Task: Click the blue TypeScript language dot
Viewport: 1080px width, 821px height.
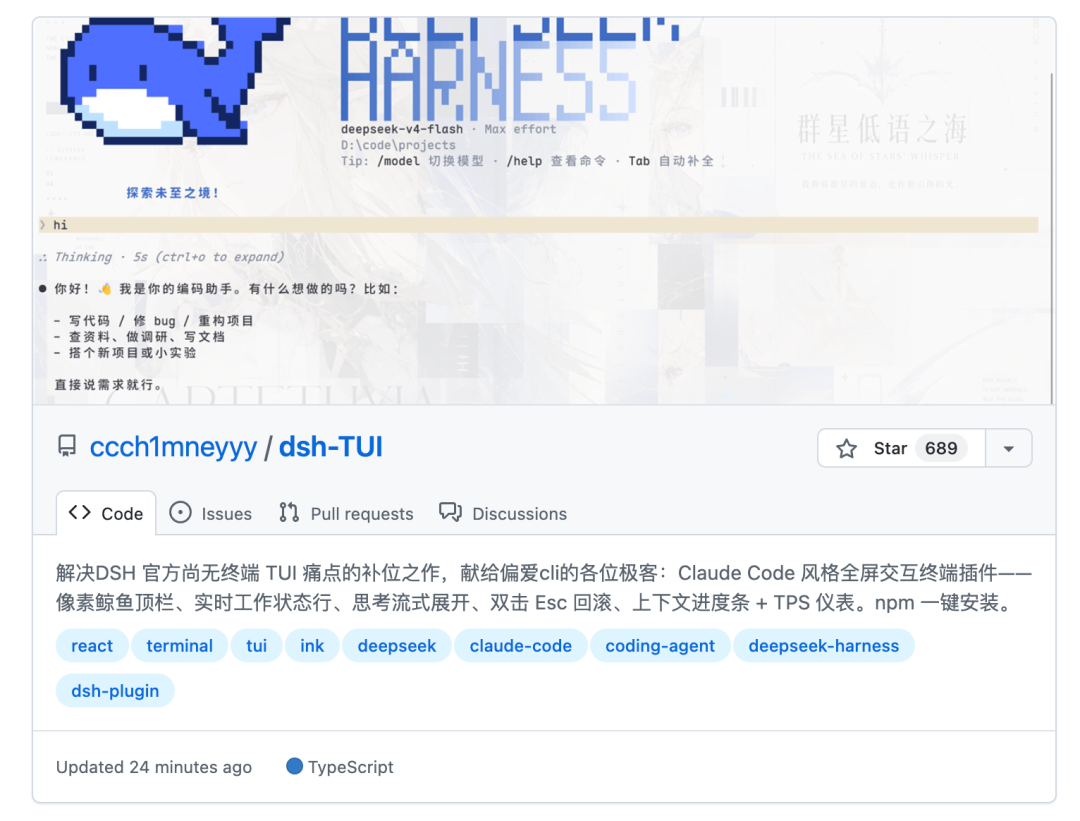Action: tap(294, 766)
